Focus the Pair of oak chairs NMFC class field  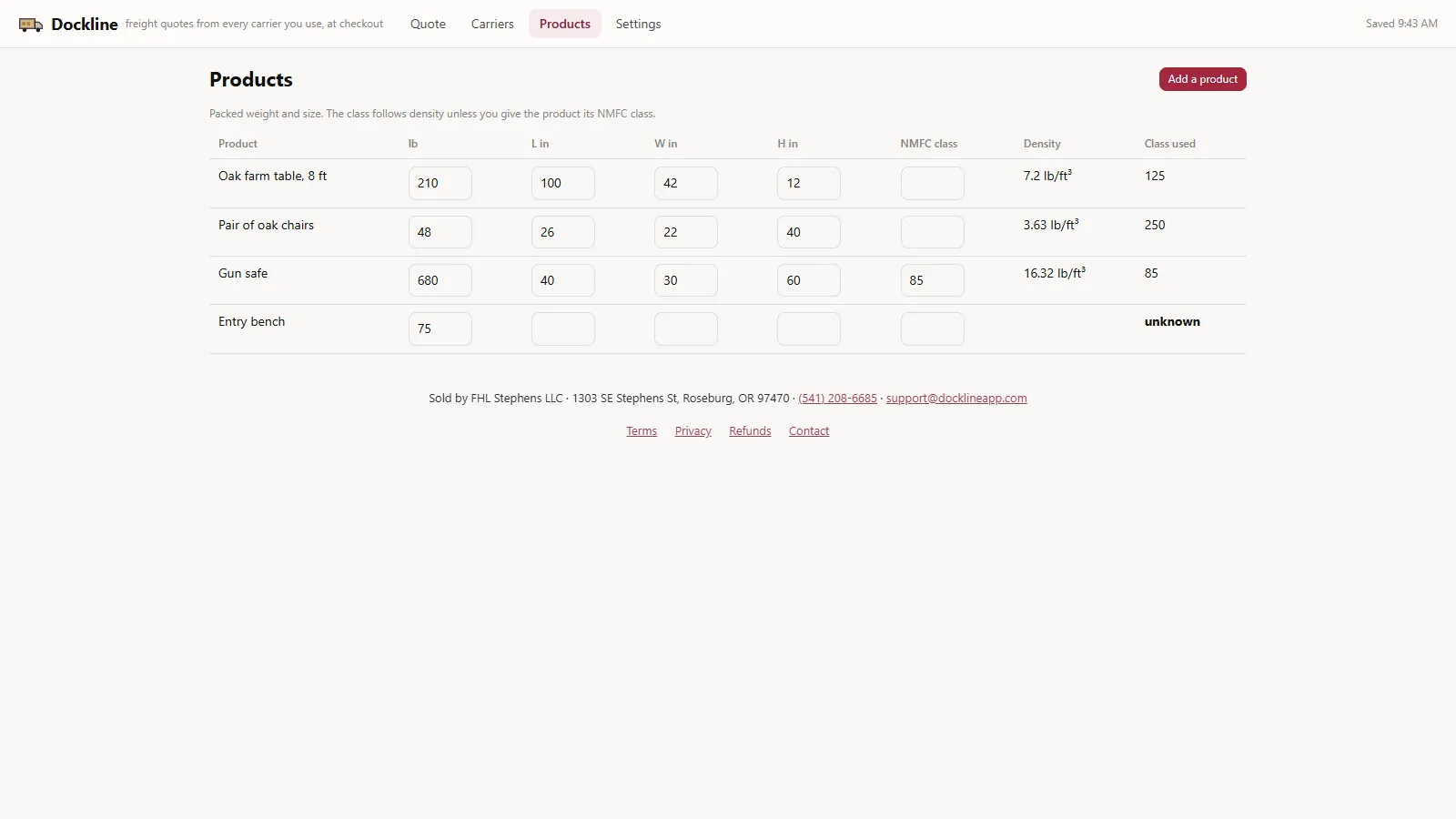pyautogui.click(x=933, y=232)
